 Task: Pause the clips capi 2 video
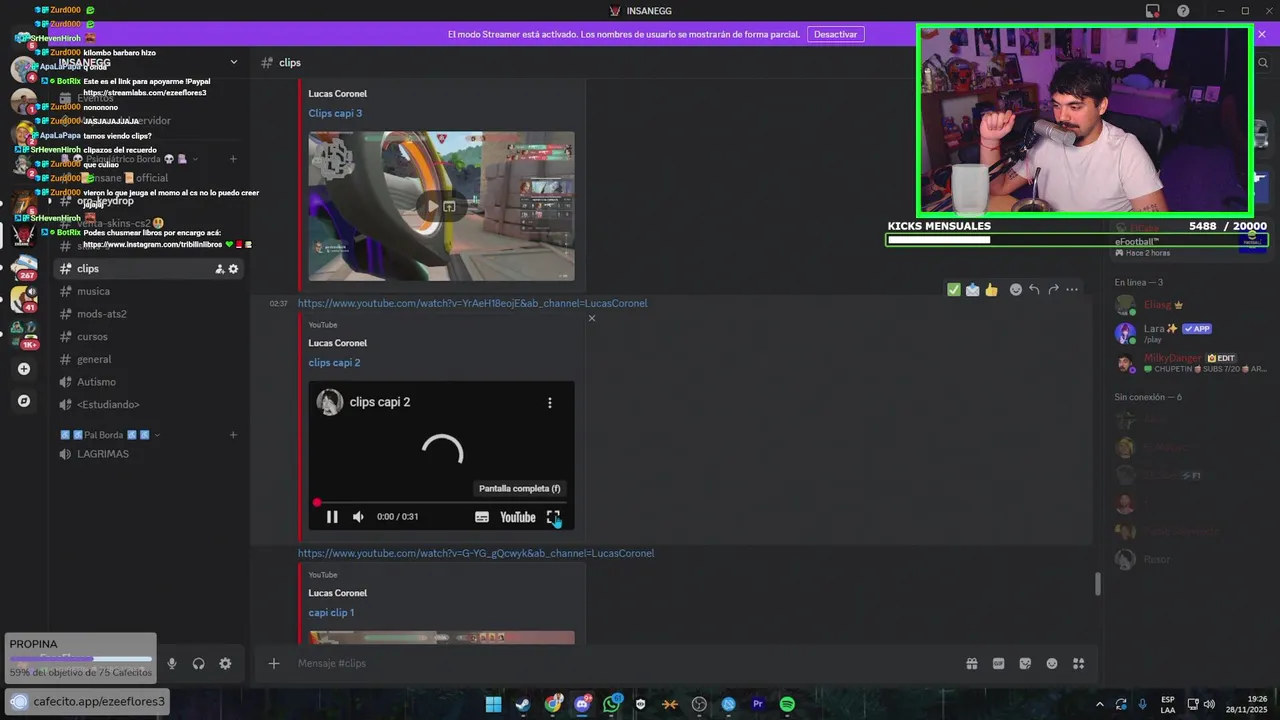pyautogui.click(x=332, y=517)
